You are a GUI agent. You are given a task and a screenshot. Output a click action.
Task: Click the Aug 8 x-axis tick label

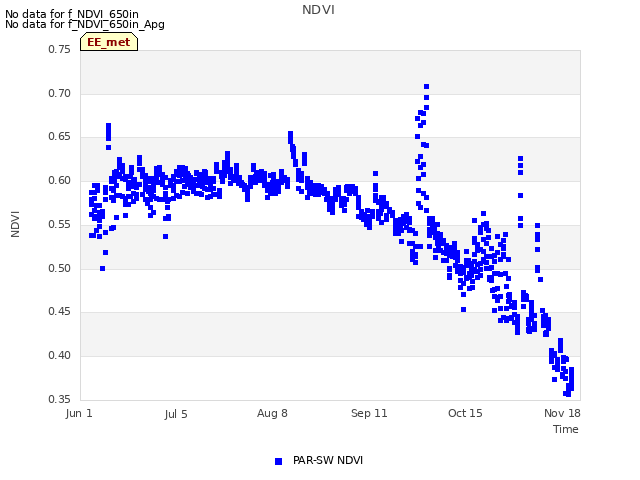272,413
